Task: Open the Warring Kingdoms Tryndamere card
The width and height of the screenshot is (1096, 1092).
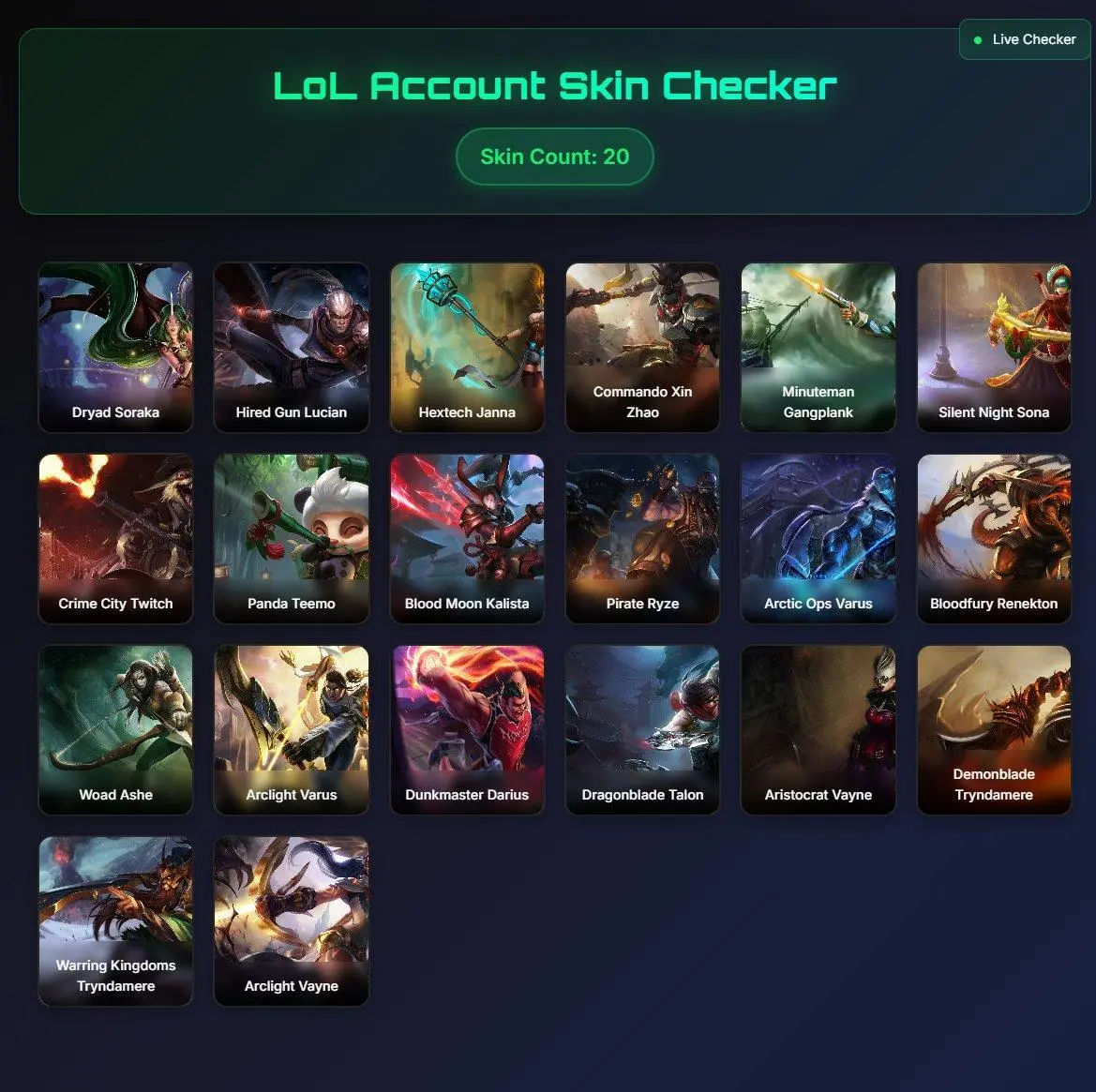Action: (115, 920)
